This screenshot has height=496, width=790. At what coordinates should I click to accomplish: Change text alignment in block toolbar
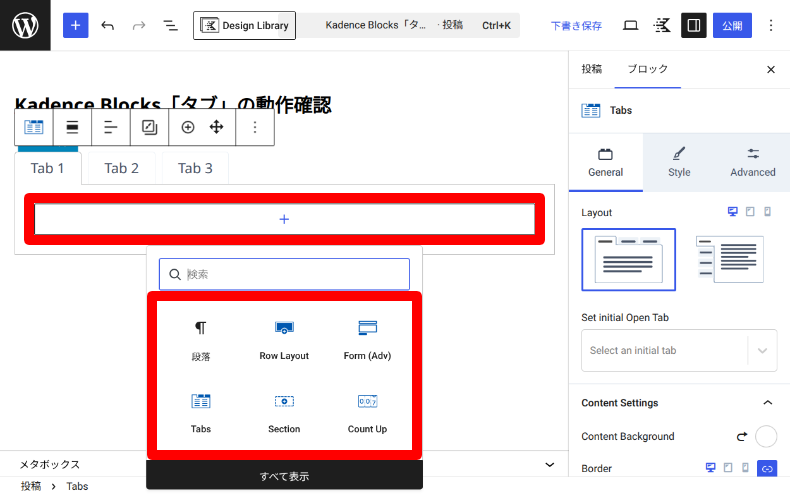pos(110,127)
